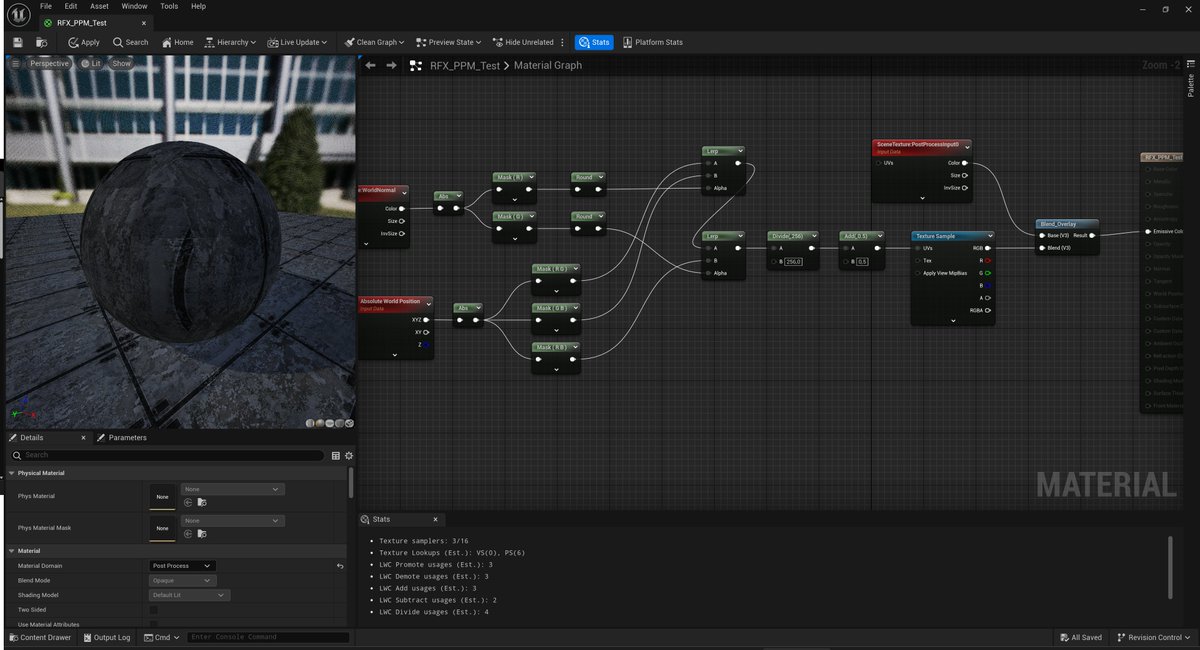This screenshot has height=650, width=1200.
Task: Open the Edit menu
Action: click(x=71, y=6)
